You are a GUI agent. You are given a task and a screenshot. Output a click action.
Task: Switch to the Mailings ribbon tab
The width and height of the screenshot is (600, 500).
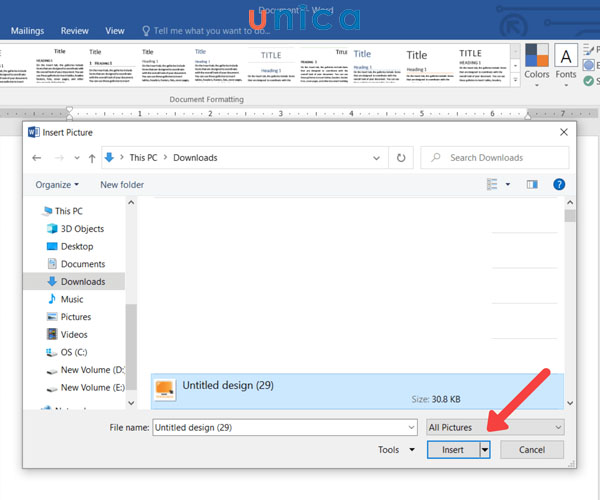coord(27,31)
